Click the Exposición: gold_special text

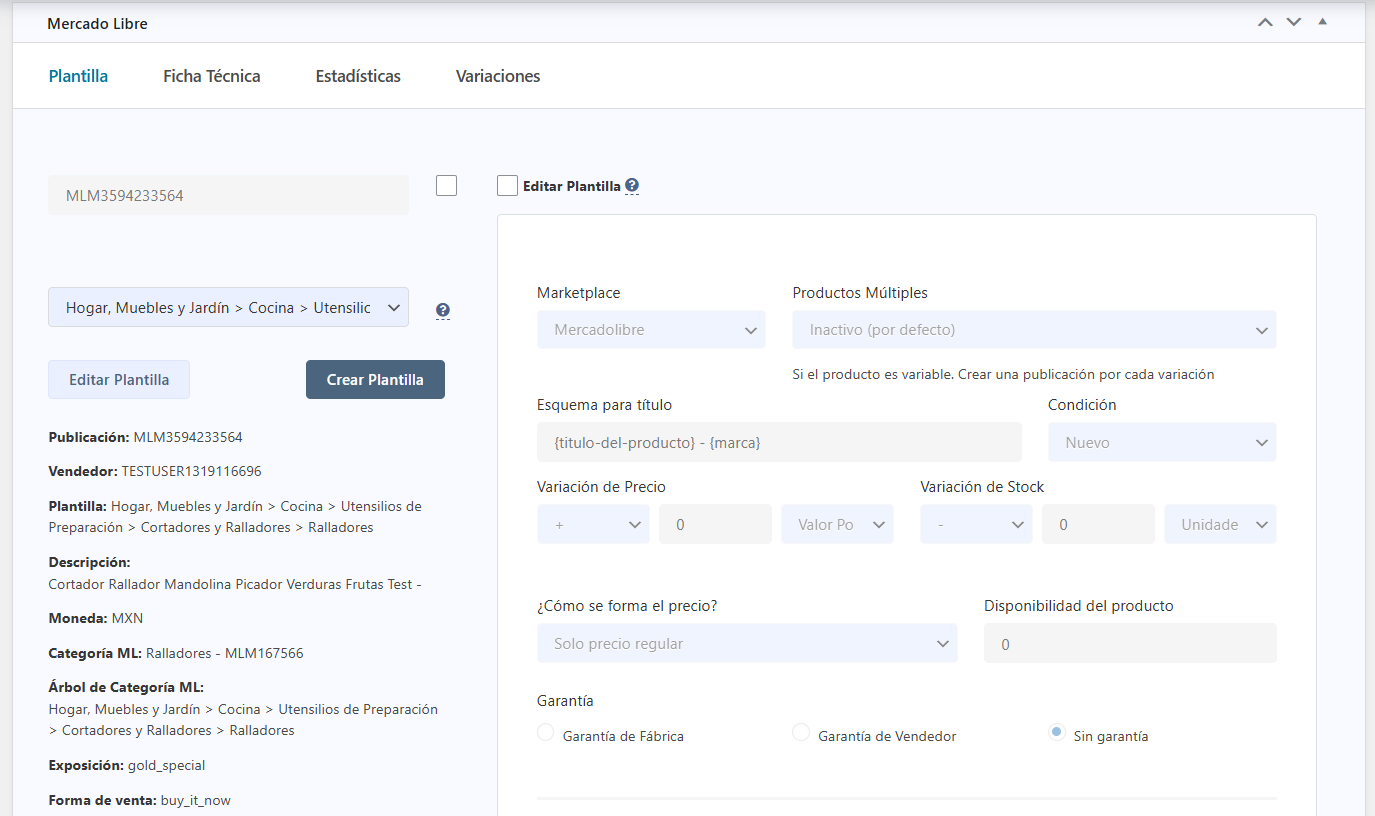point(127,765)
